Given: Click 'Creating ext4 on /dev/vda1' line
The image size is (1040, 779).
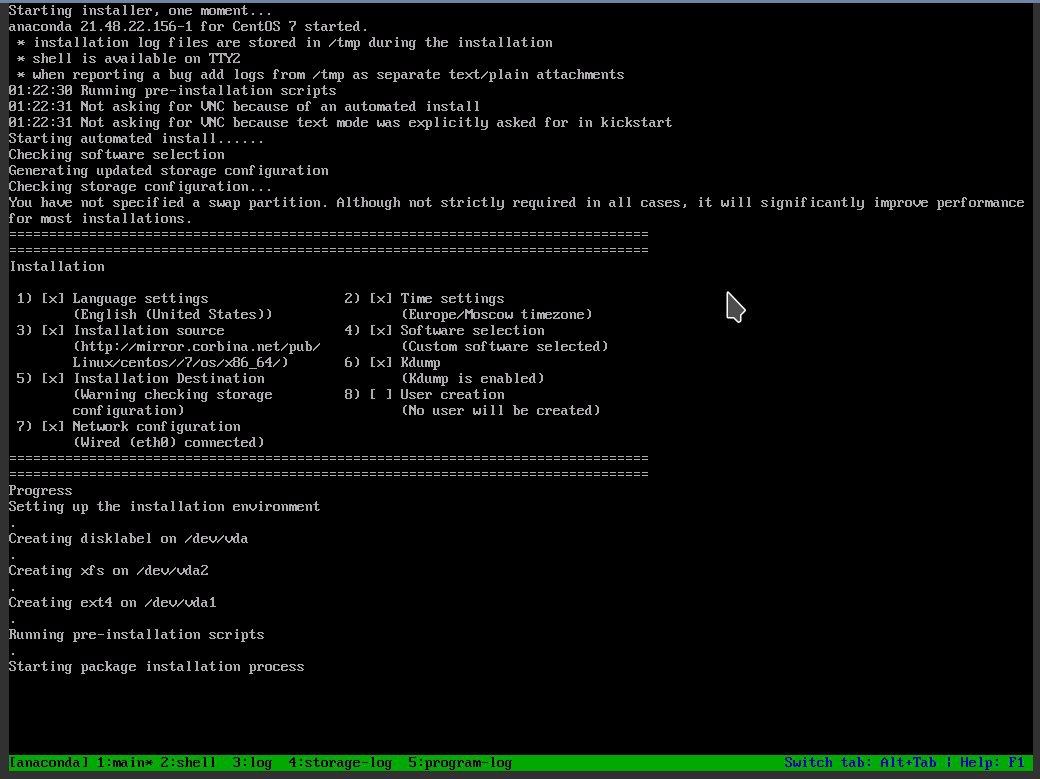Looking at the screenshot, I should pyautogui.click(x=113, y=602).
